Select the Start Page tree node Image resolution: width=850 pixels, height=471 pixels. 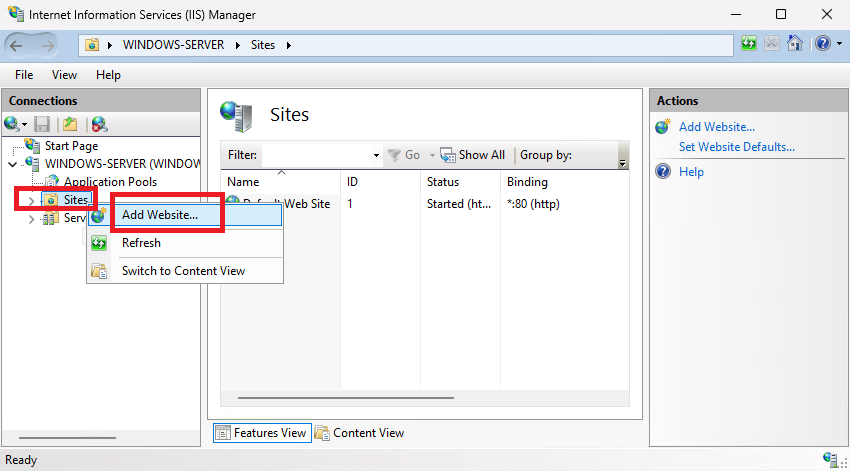click(71, 146)
